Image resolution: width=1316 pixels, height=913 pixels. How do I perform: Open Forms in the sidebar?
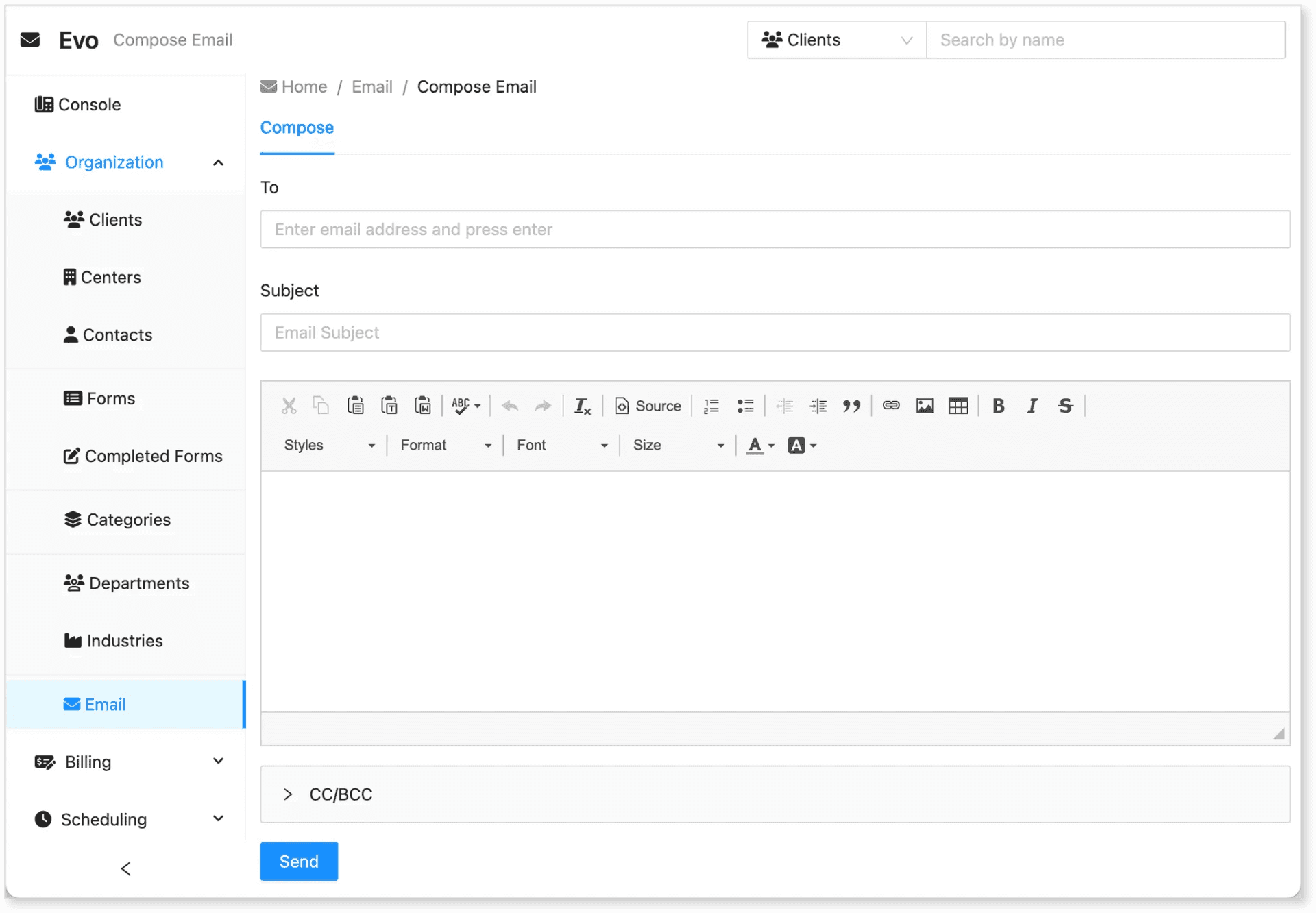click(99, 398)
